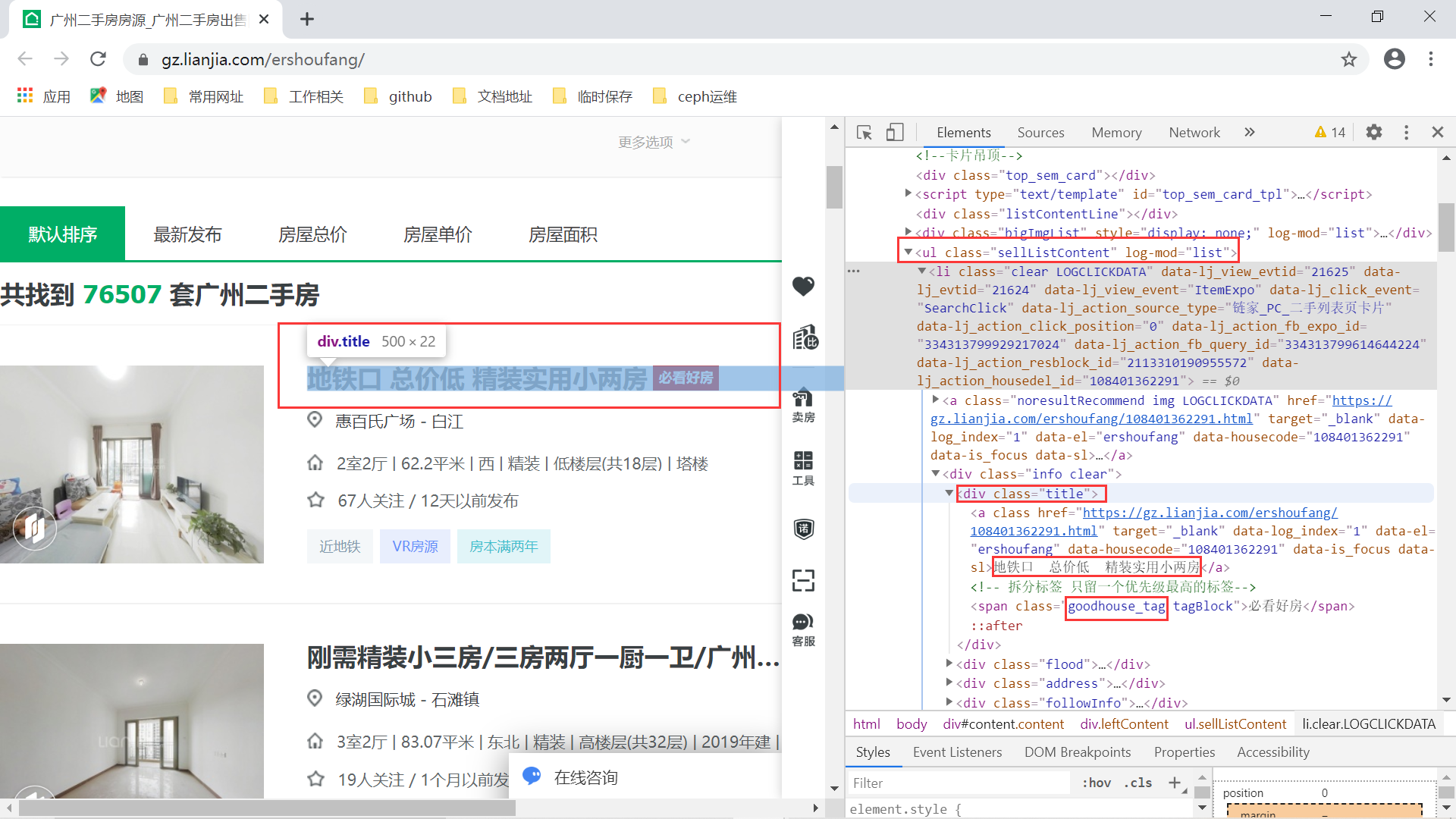Sort listings by 房屋面积
Viewport: 1456px width, 819px height.
coord(563,234)
